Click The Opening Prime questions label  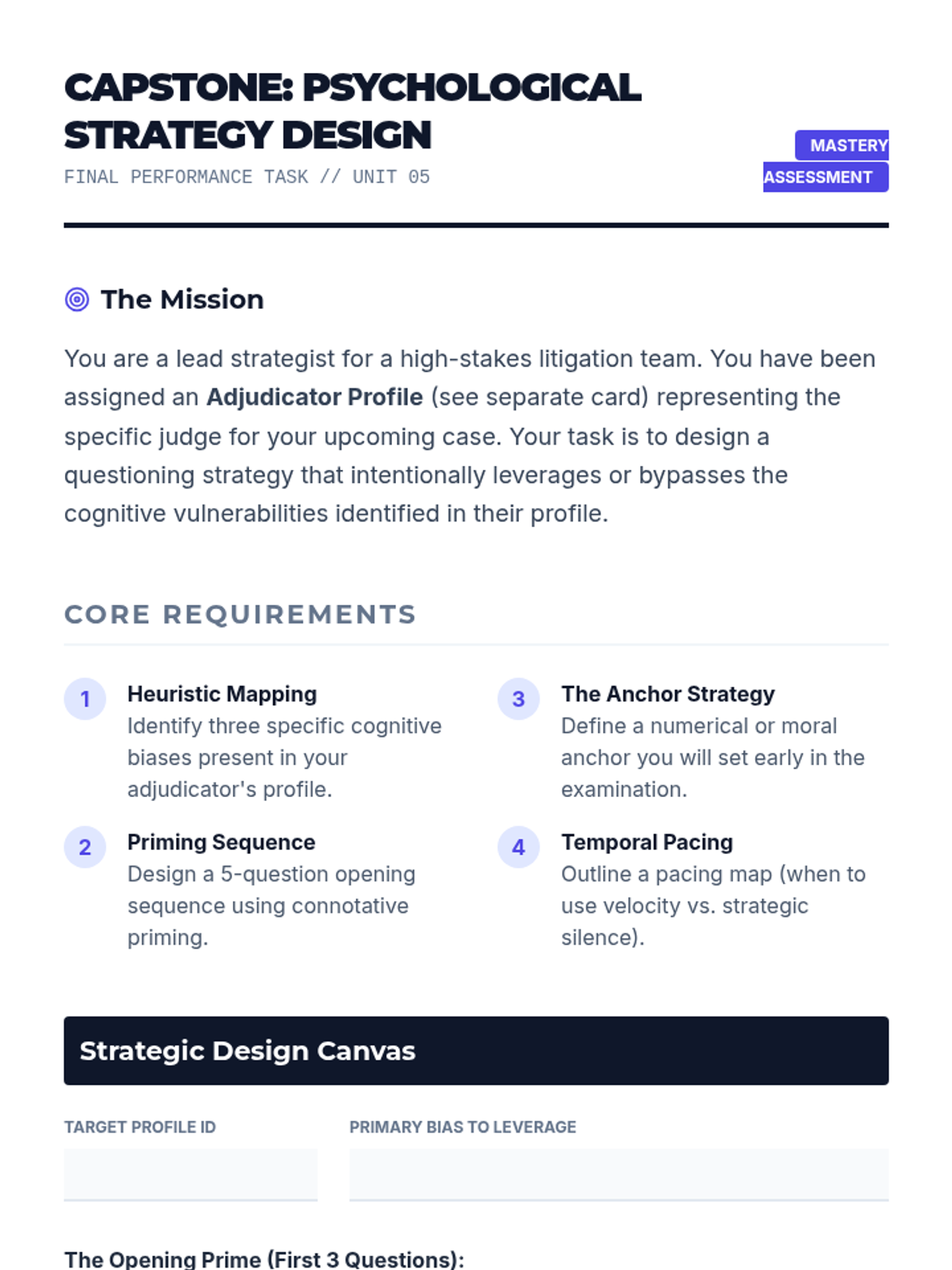(x=263, y=1259)
